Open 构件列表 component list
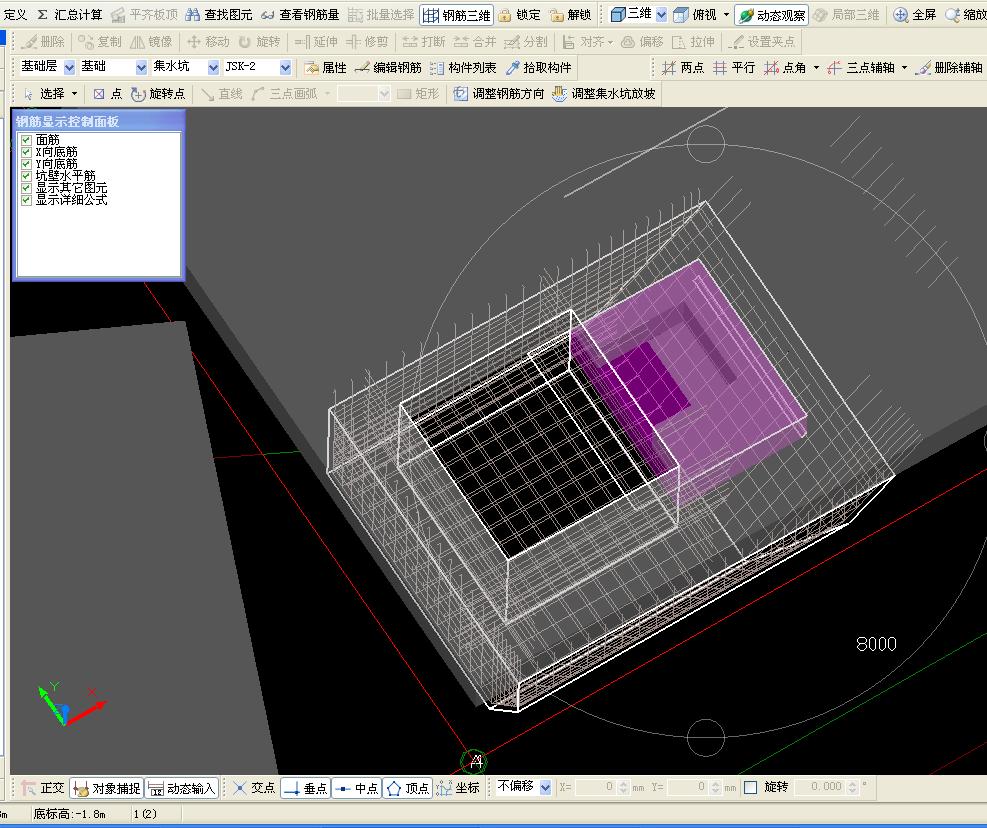This screenshot has width=987, height=828. coord(463,67)
